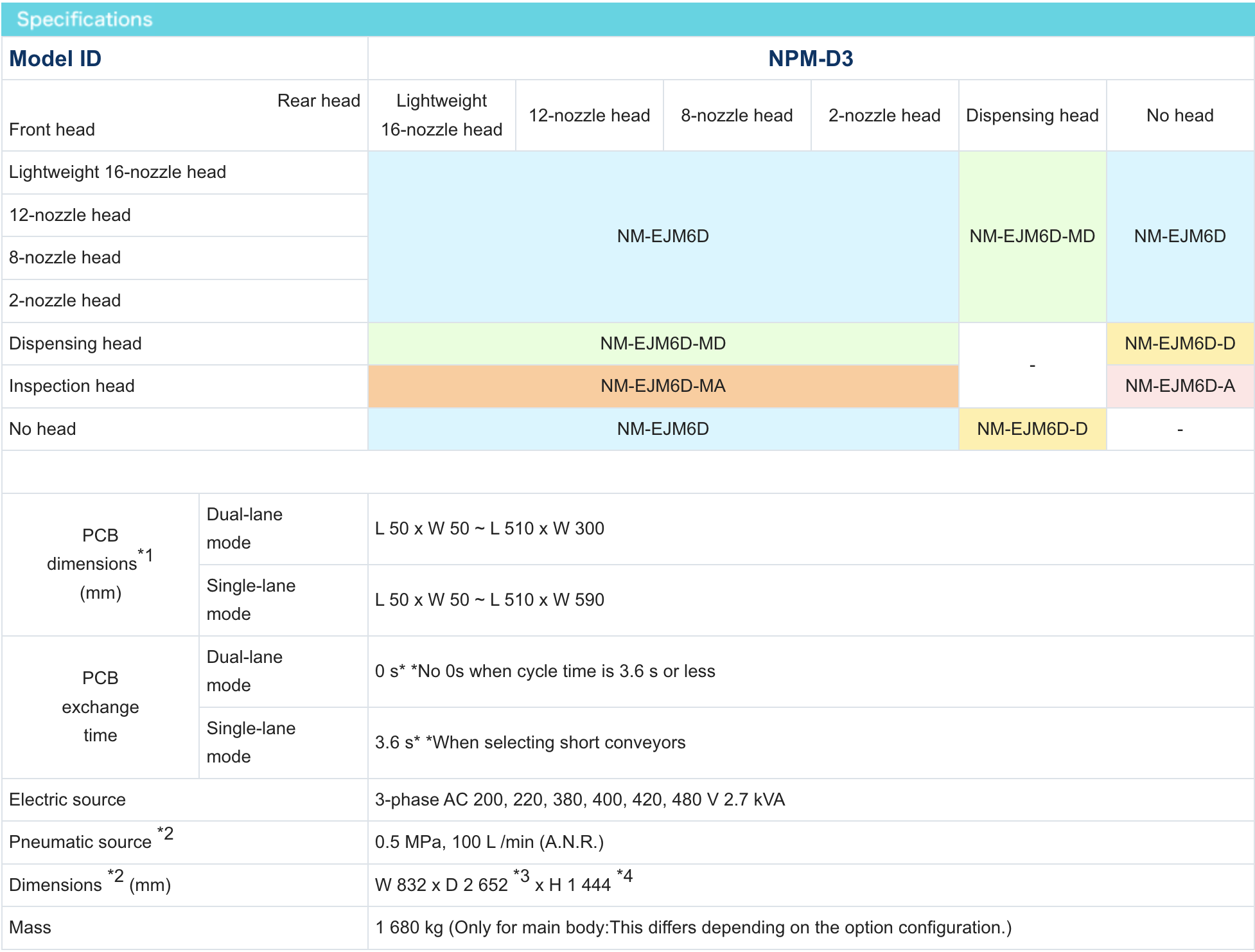Select "NM-EJM6D-MD" in the Dispensing head row
The image size is (1255, 952).
(x=663, y=343)
